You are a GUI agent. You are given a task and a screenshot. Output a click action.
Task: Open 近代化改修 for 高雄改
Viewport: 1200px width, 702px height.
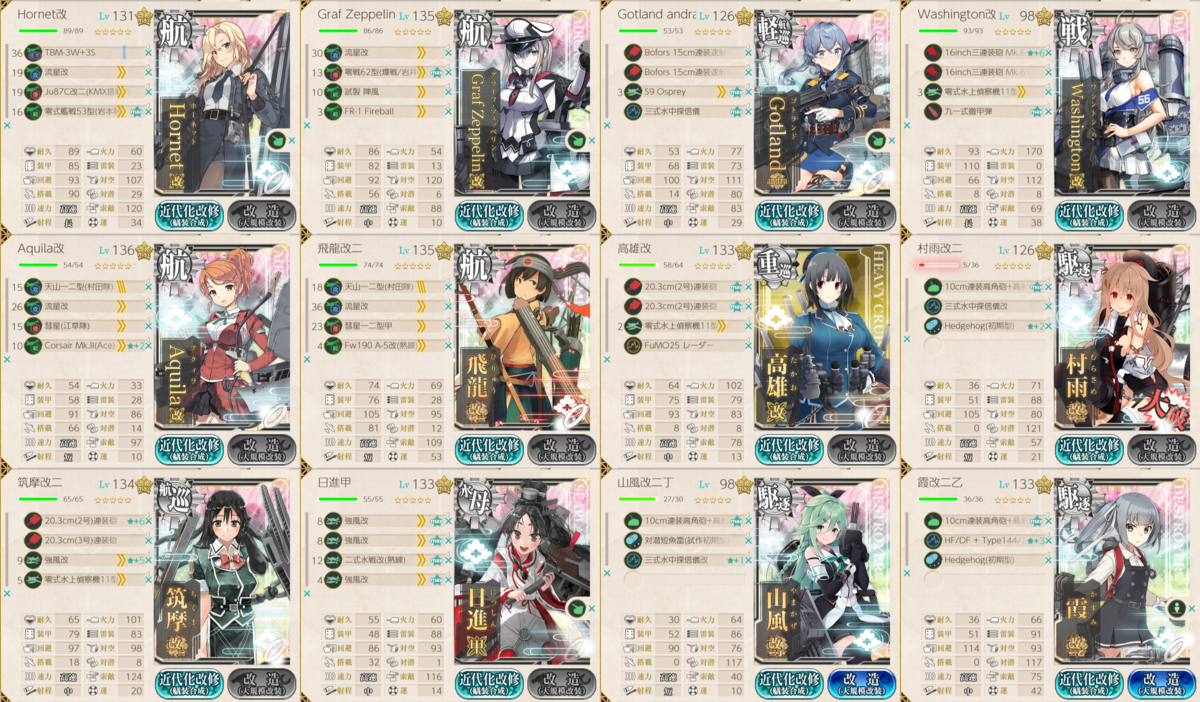click(790, 449)
